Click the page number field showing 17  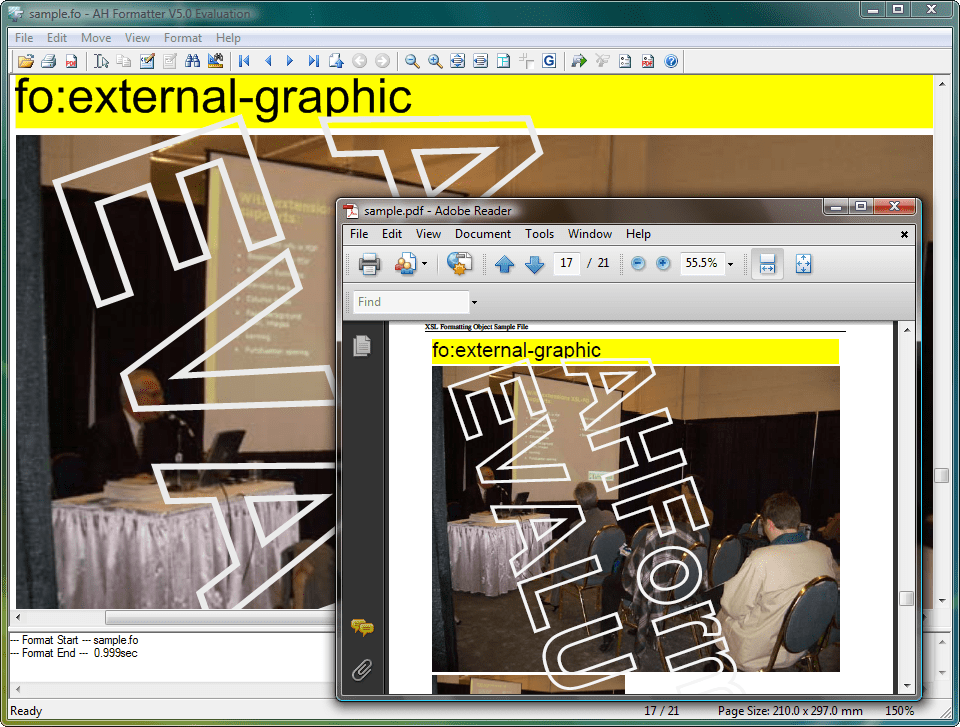click(566, 263)
